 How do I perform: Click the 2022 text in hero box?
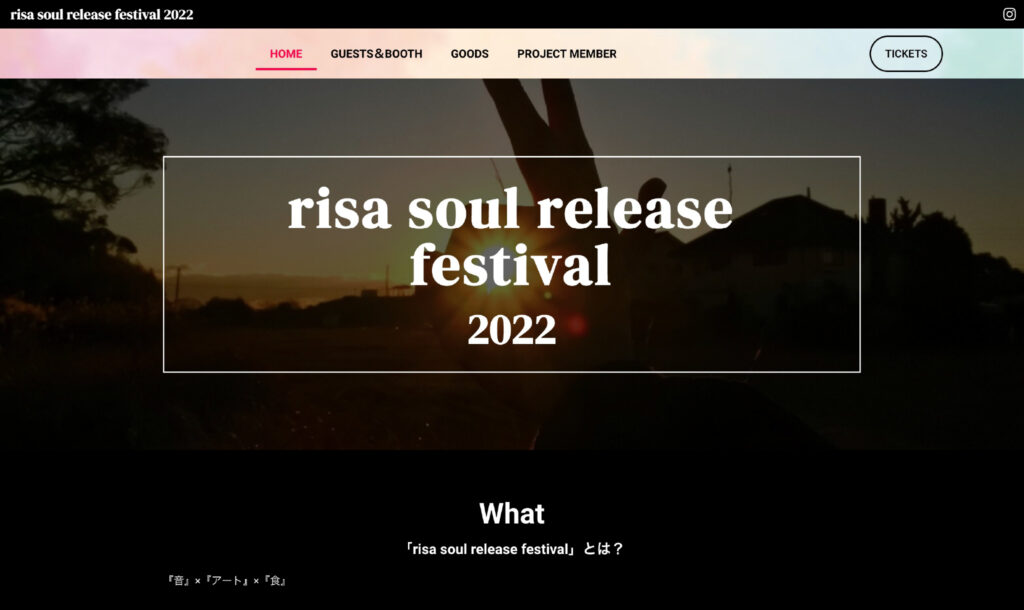coord(511,330)
